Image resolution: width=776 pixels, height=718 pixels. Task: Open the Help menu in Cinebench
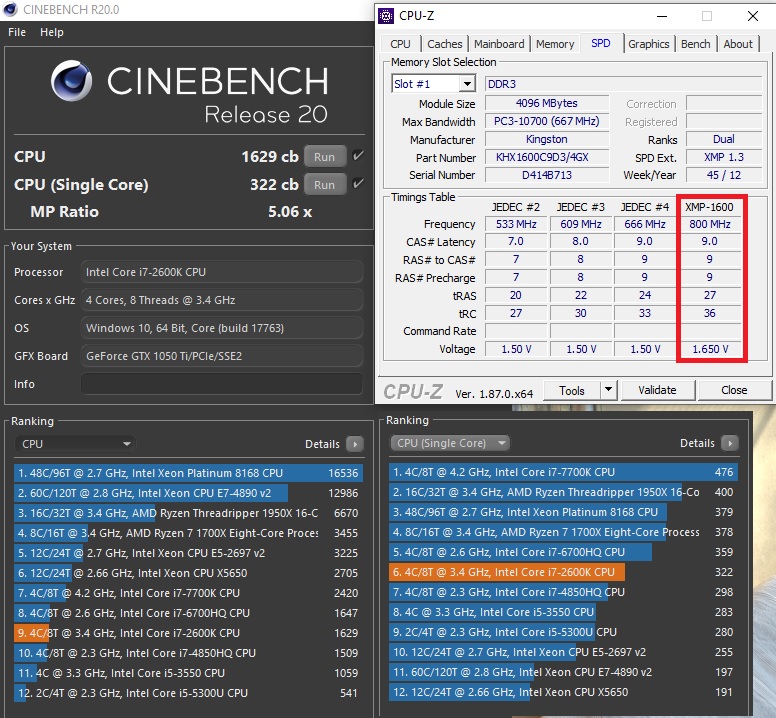(51, 32)
